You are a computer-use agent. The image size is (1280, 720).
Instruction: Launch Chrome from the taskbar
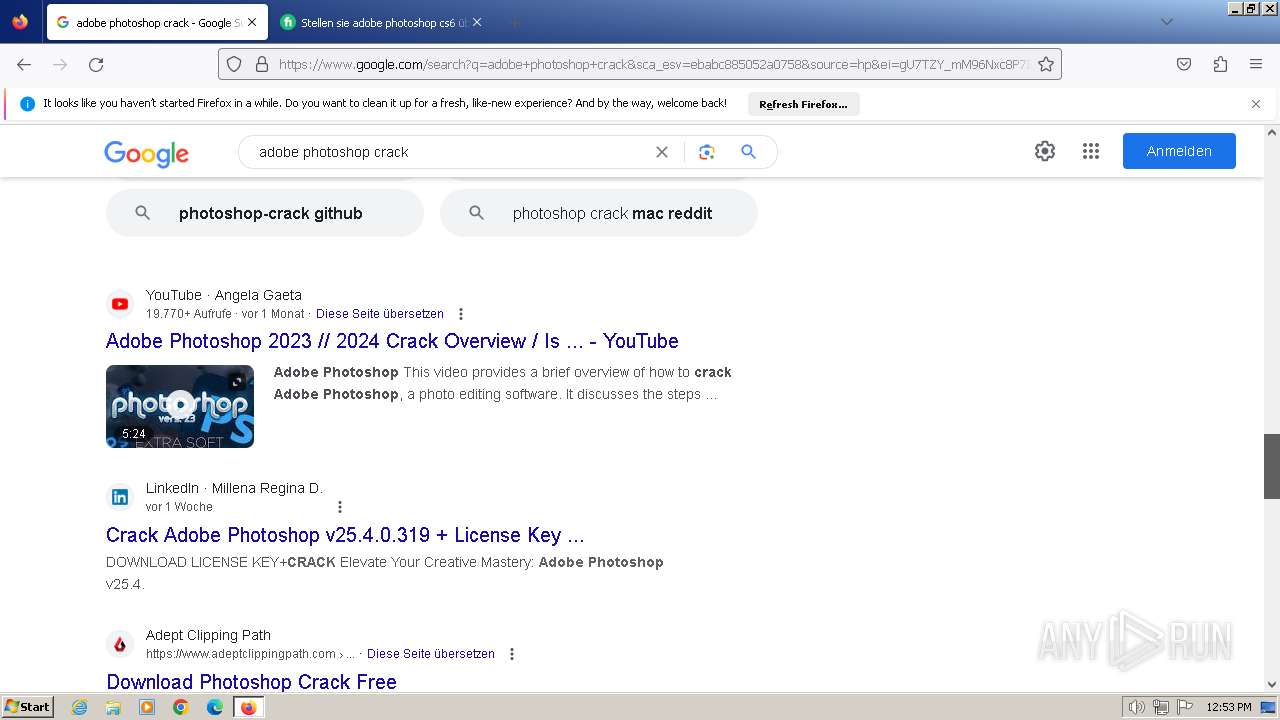pyautogui.click(x=181, y=707)
